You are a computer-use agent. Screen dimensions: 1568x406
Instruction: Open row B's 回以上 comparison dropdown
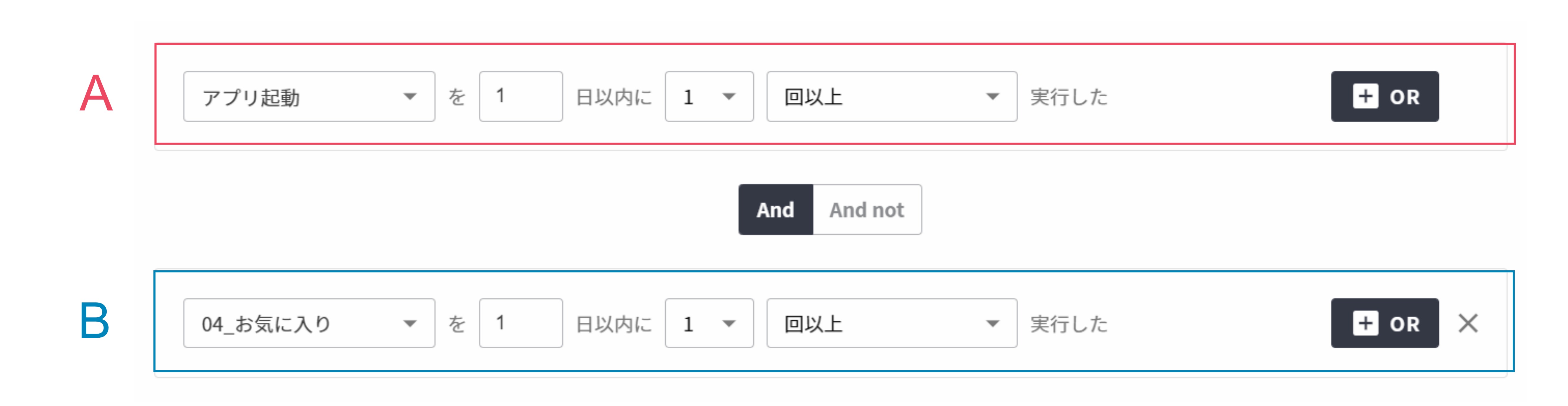892,323
